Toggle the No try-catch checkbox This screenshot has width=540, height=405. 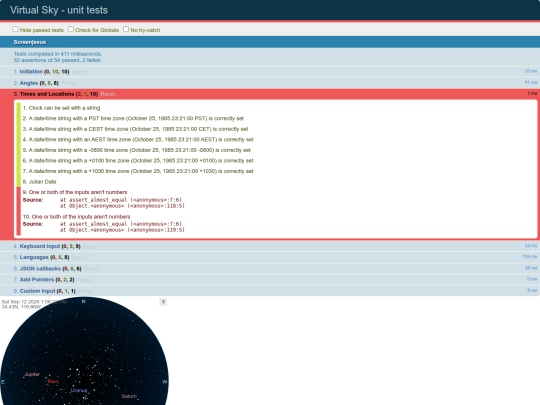pos(126,29)
